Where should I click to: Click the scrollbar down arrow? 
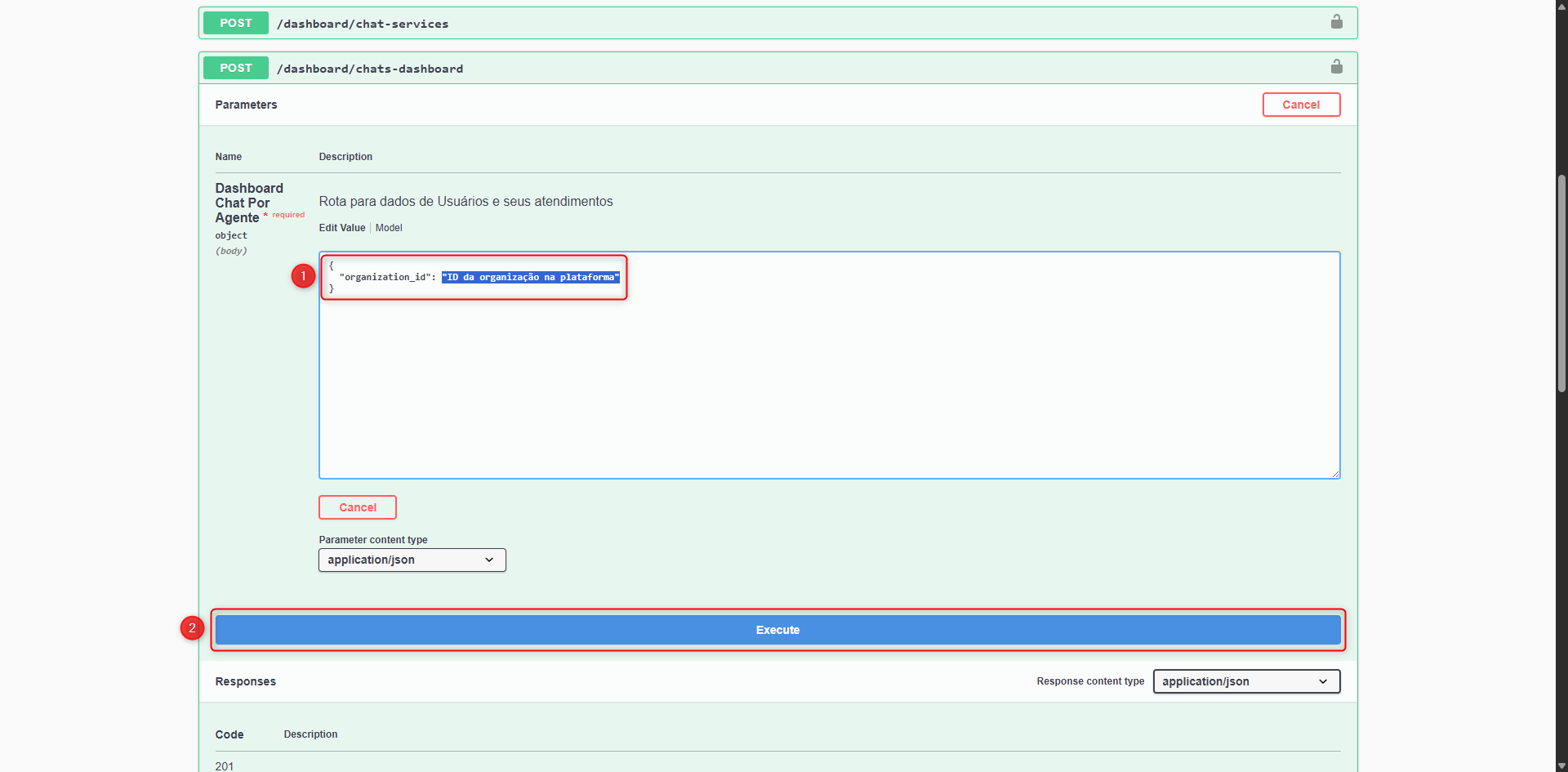pos(1561,765)
